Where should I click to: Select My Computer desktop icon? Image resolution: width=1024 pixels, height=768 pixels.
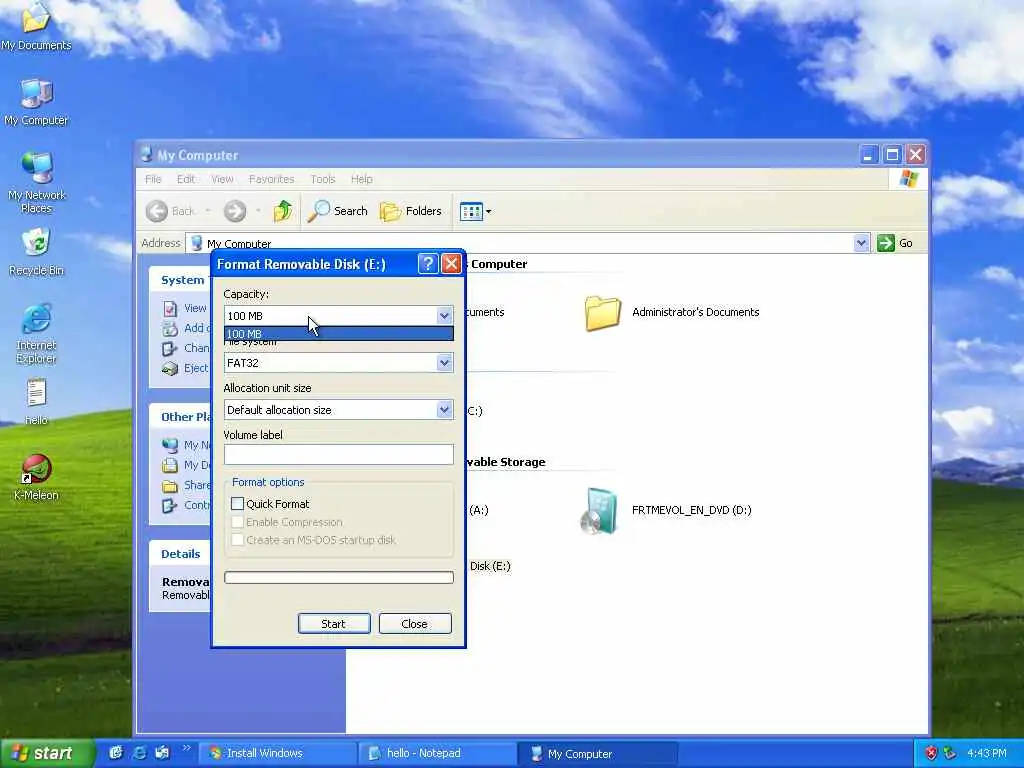36,103
